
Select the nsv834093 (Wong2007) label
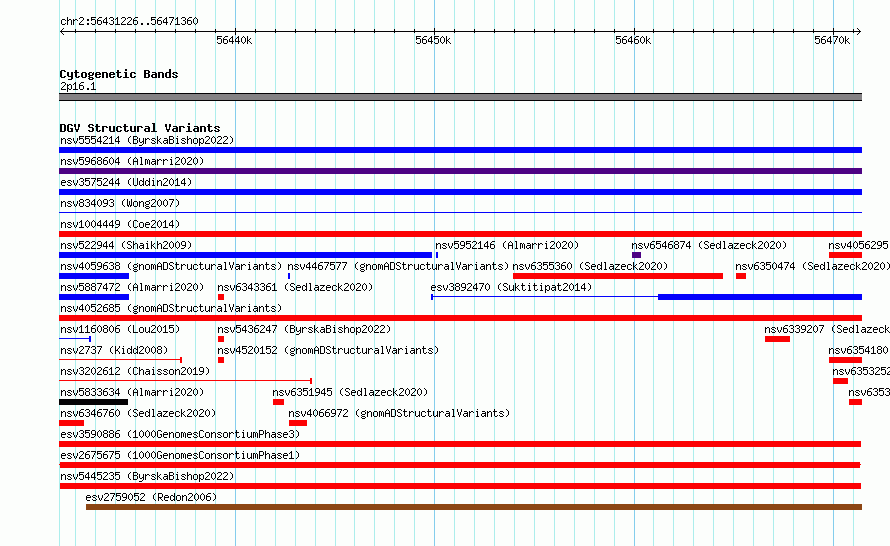click(x=120, y=203)
